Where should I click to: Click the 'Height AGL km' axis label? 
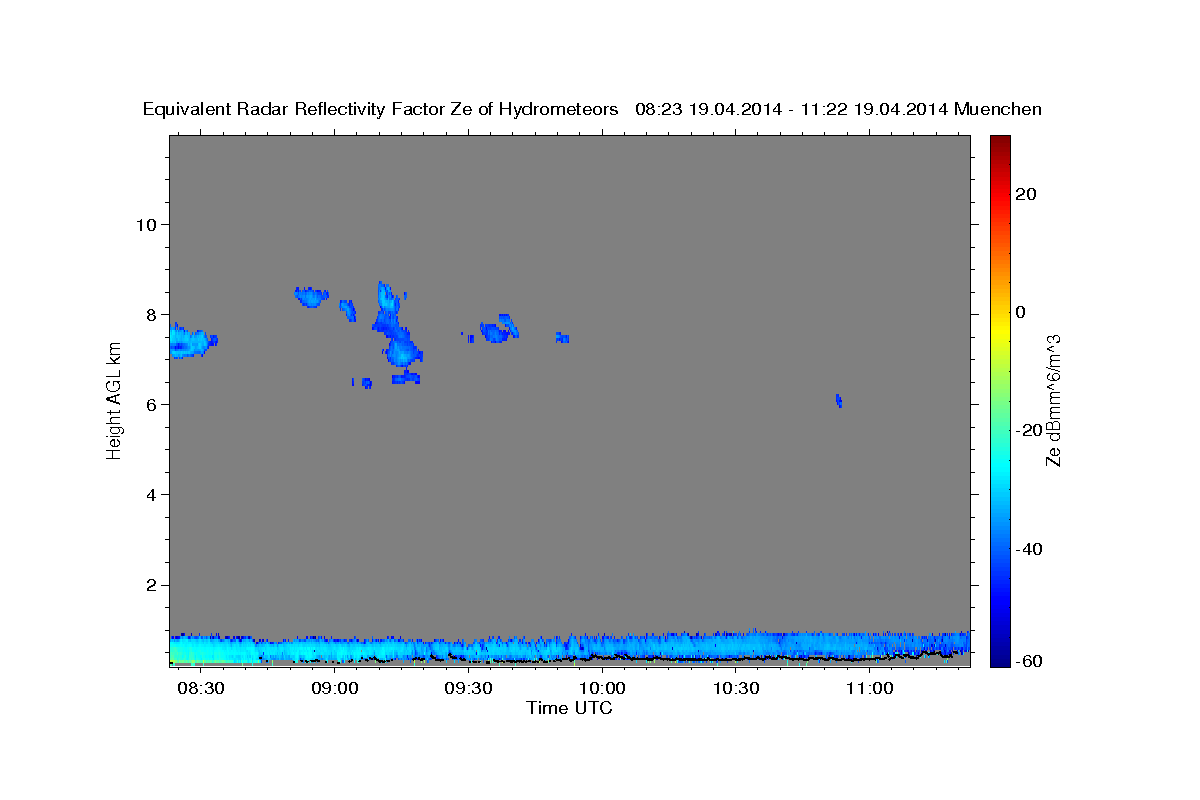tap(114, 402)
